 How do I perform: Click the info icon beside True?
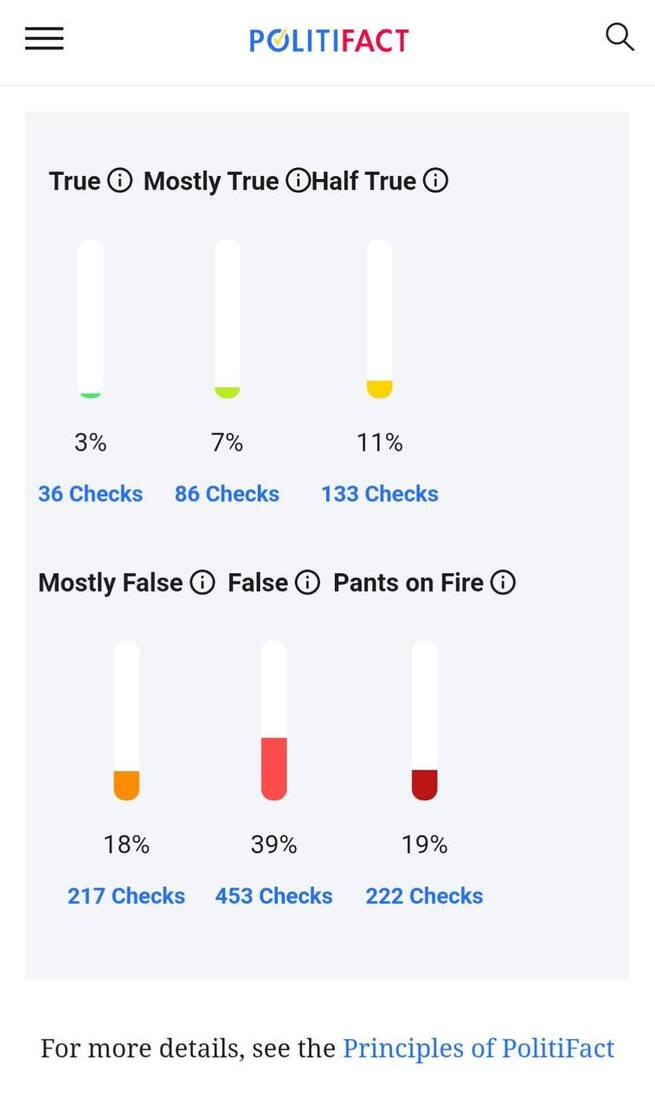coord(119,181)
